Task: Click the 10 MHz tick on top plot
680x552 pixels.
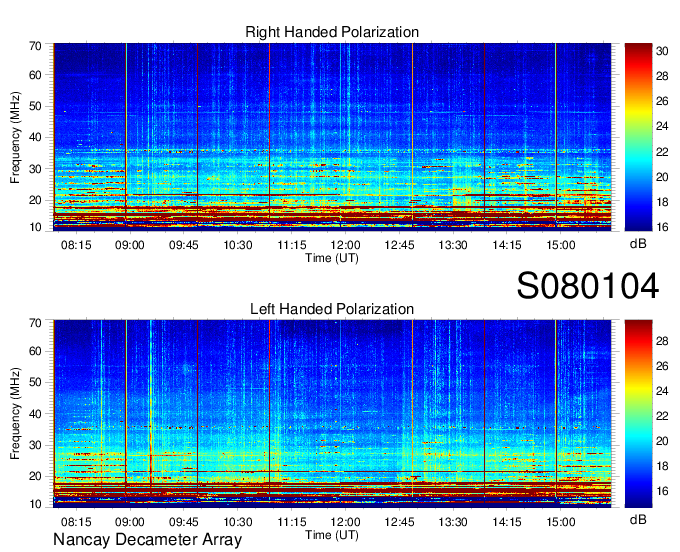Action: pos(35,227)
